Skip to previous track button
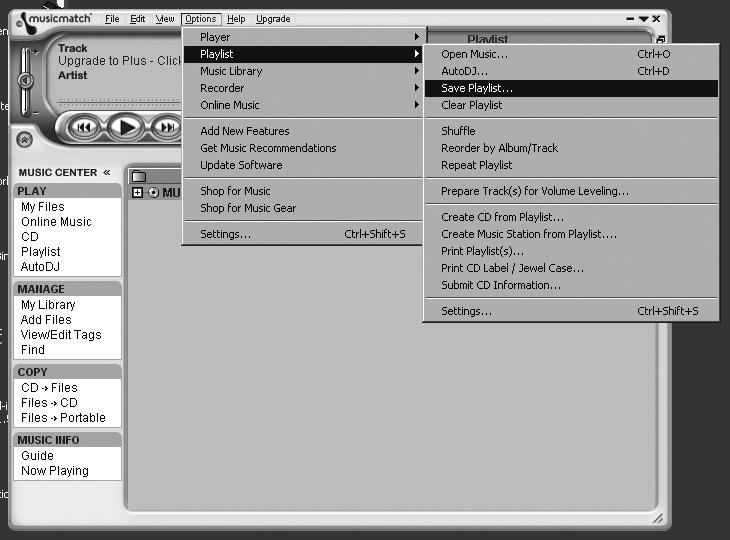The width and height of the screenshot is (730, 540). click(84, 127)
